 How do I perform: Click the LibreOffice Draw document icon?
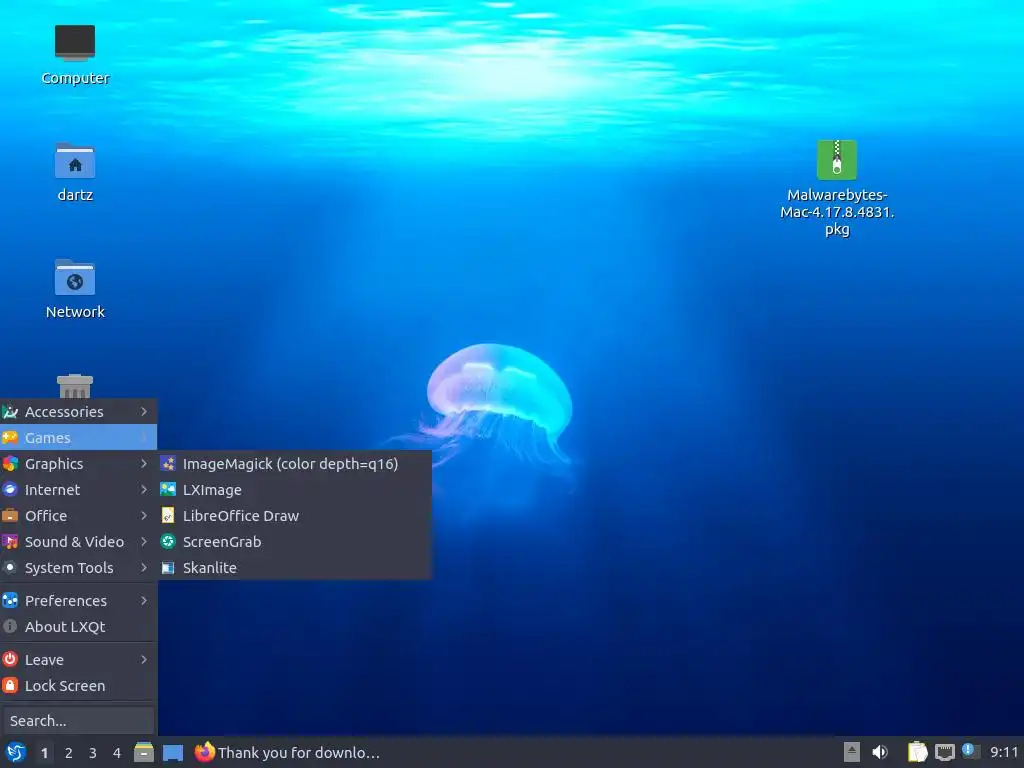(x=168, y=515)
